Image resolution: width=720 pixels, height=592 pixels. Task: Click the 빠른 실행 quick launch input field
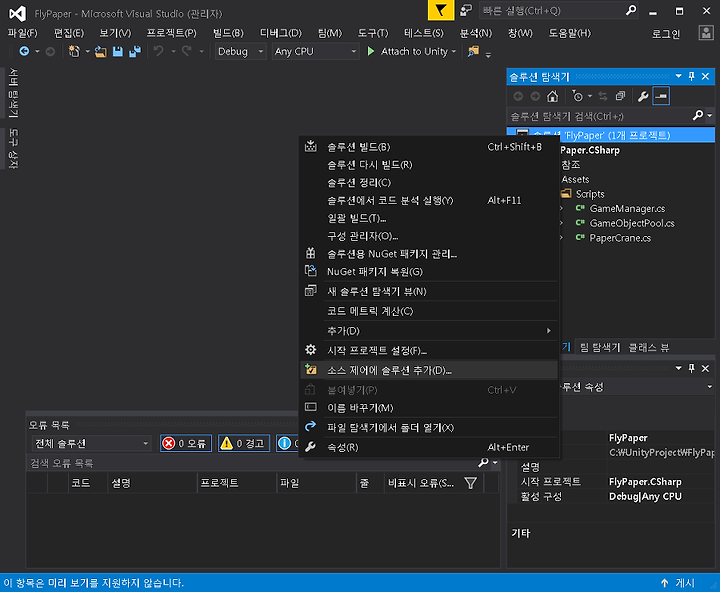[552, 10]
